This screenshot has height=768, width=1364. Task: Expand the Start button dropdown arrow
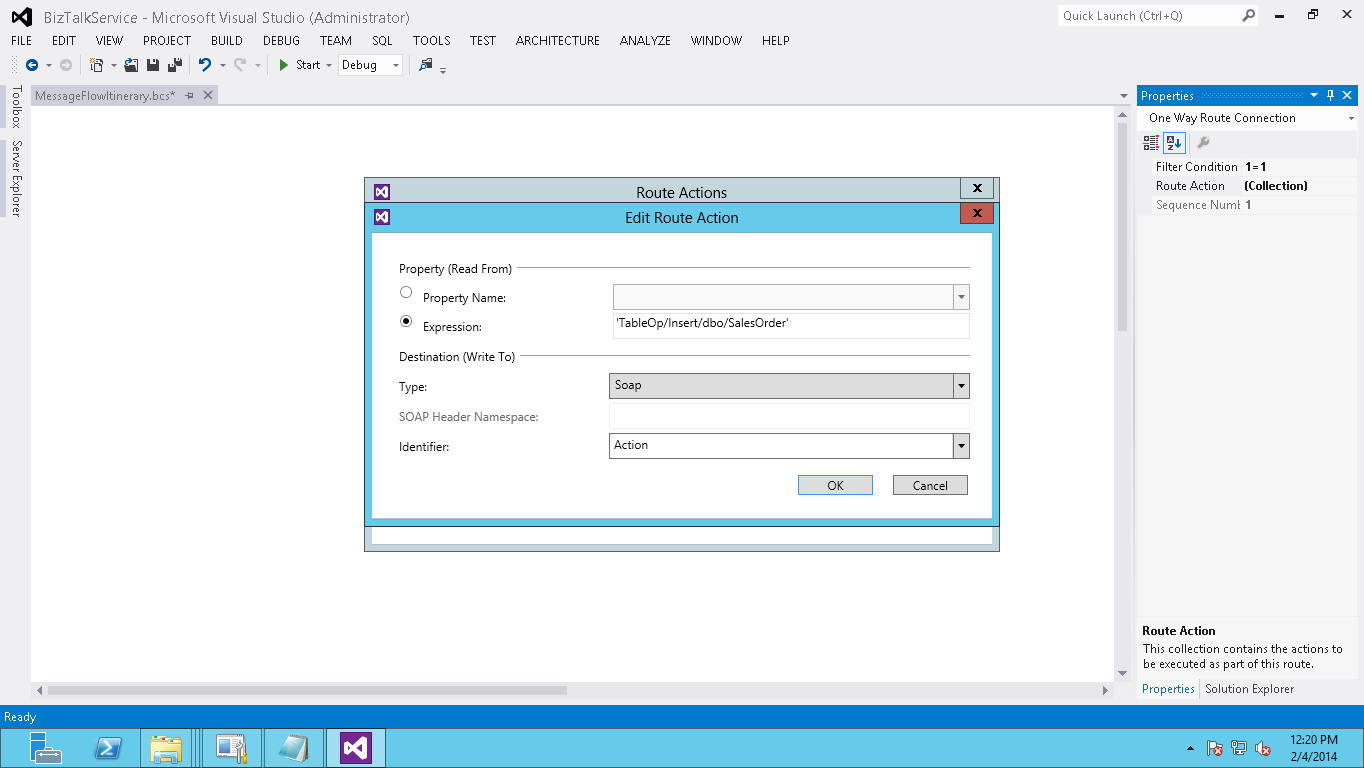pyautogui.click(x=329, y=65)
